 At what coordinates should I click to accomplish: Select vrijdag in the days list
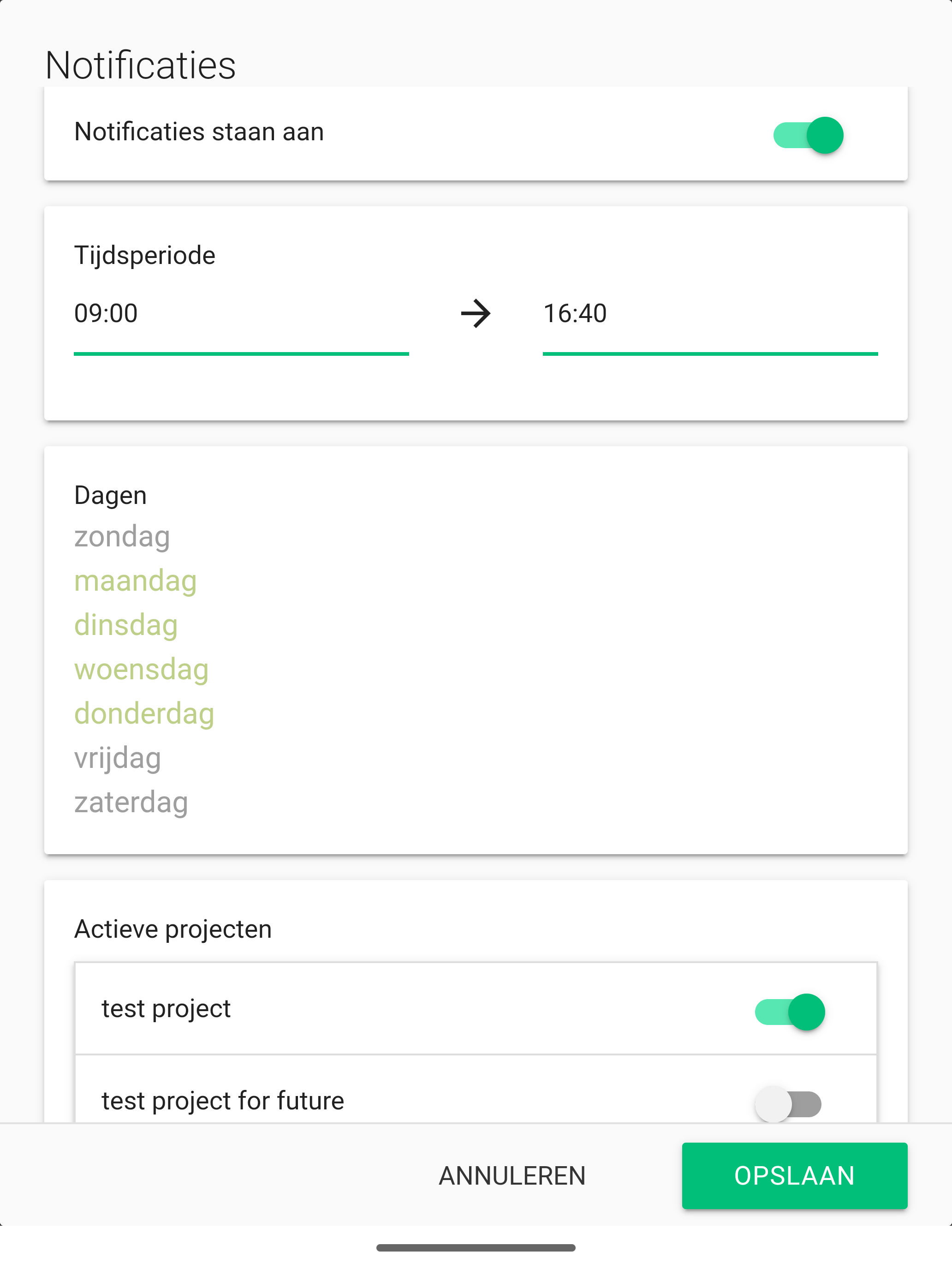[118, 758]
